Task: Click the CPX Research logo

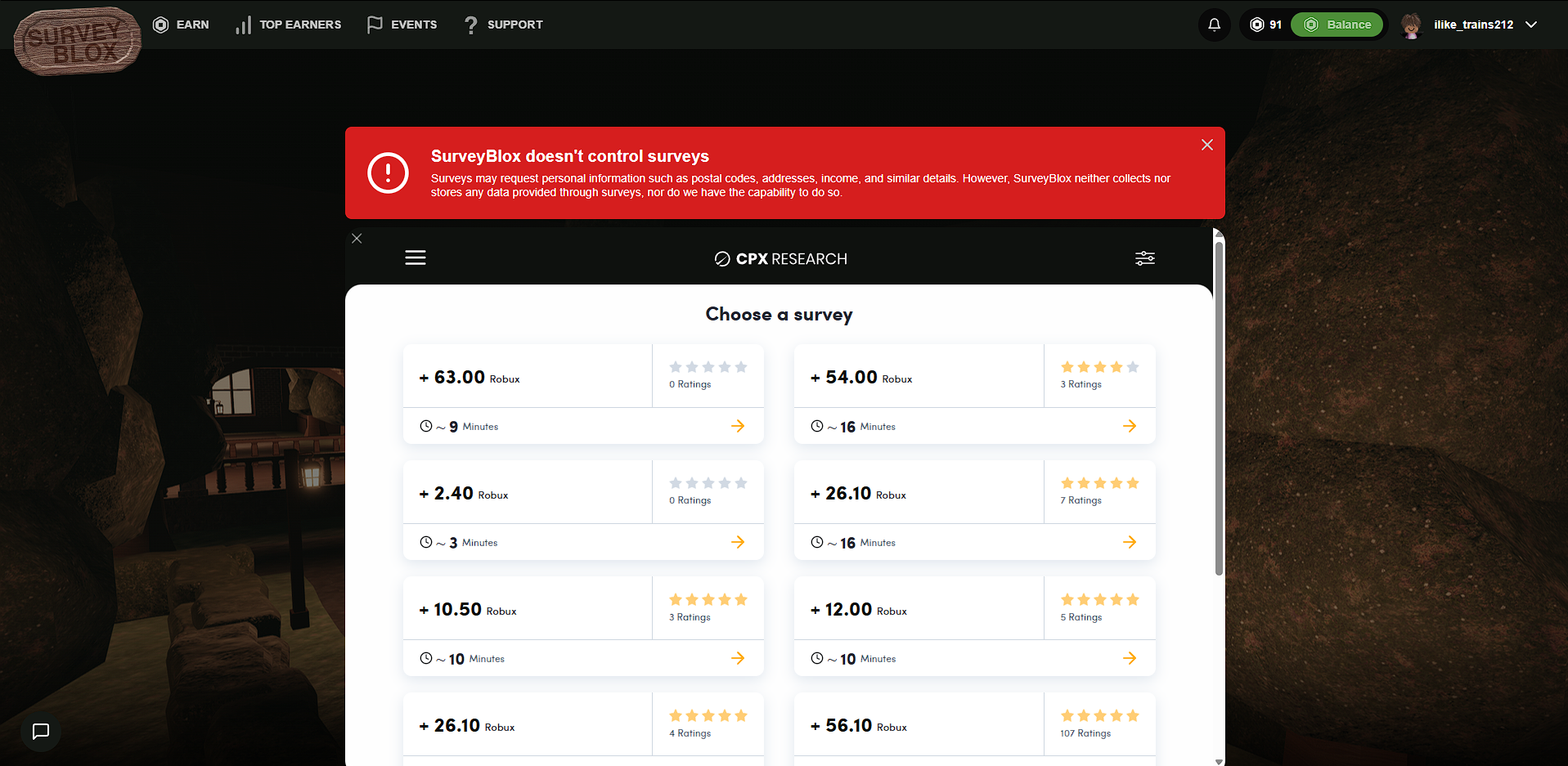Action: point(780,259)
